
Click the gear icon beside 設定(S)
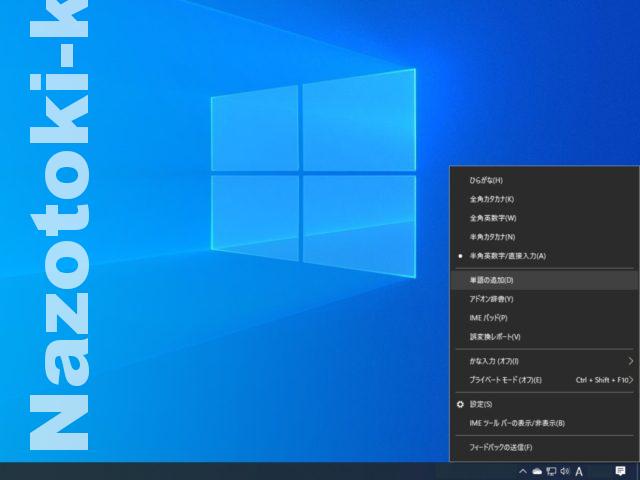tap(460, 404)
